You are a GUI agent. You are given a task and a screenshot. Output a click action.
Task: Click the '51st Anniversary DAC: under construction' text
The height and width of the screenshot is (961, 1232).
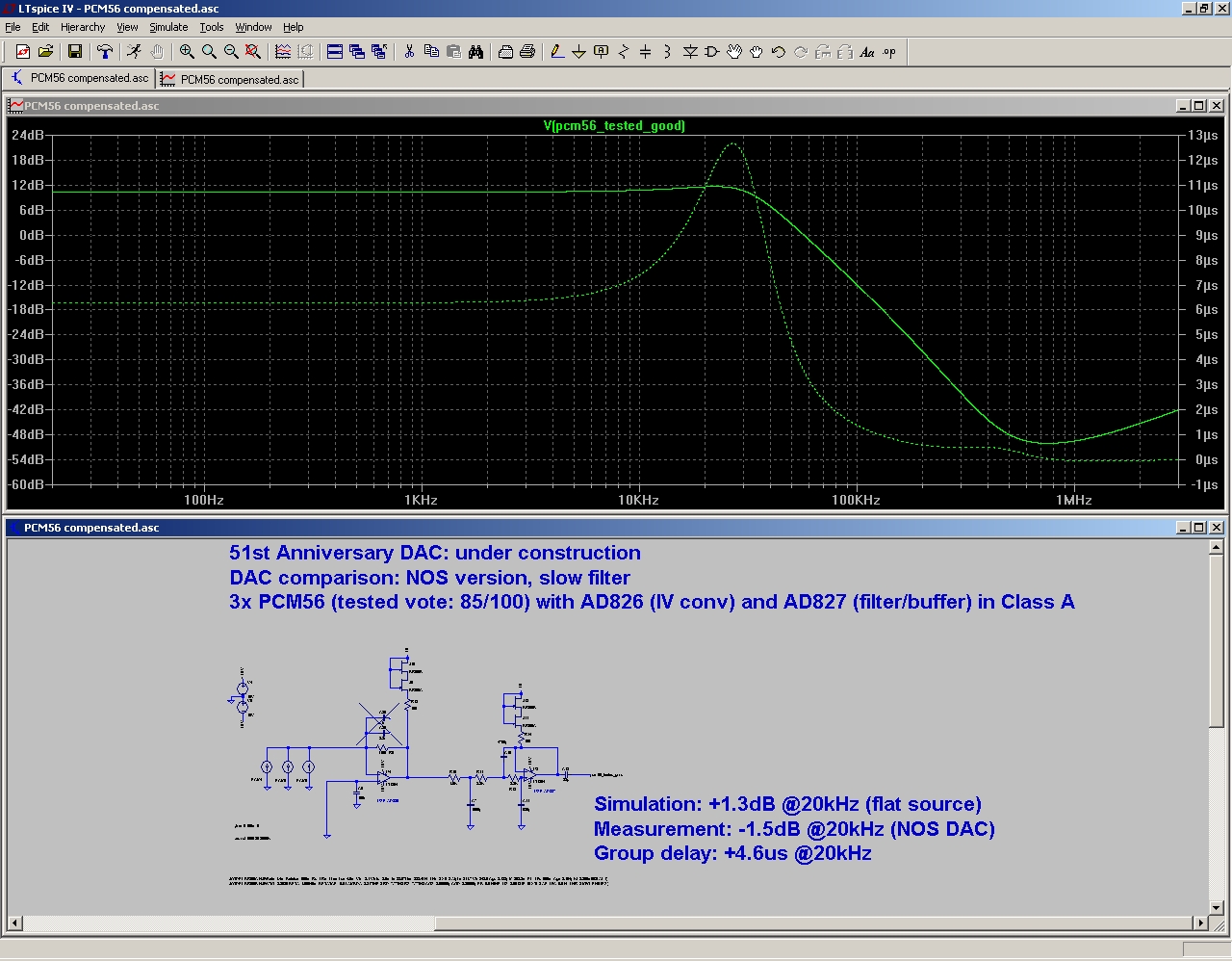435,553
